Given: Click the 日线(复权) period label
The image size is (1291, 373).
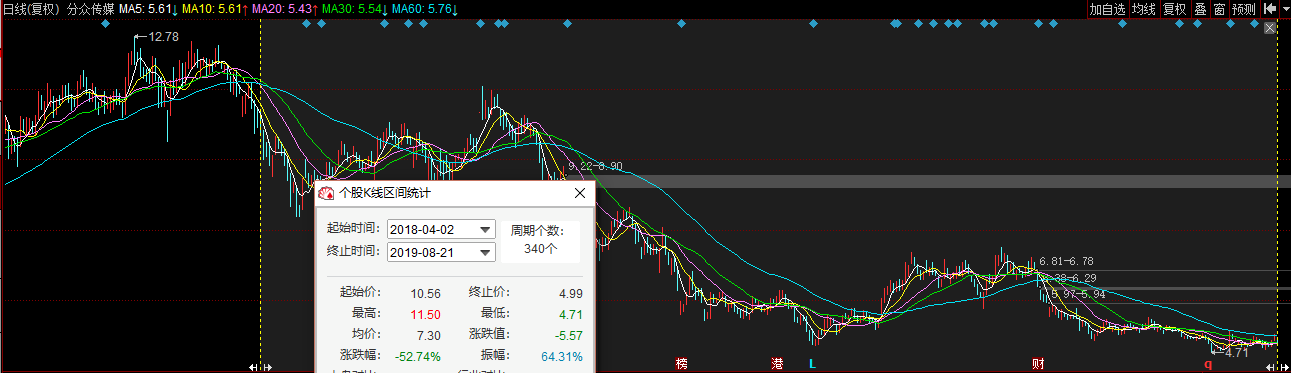Looking at the screenshot, I should coord(31,9).
